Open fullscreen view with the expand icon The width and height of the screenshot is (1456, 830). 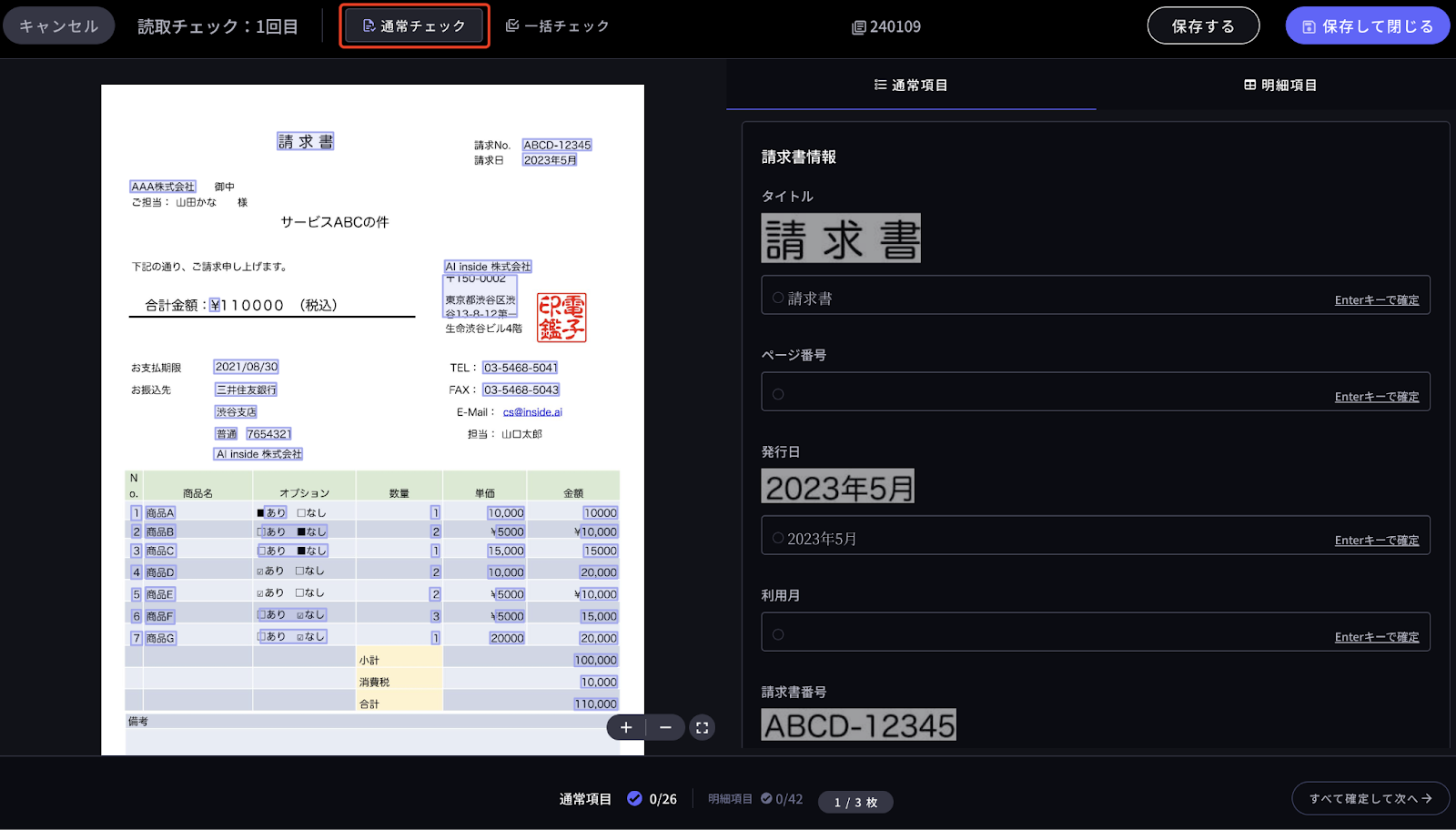point(702,727)
